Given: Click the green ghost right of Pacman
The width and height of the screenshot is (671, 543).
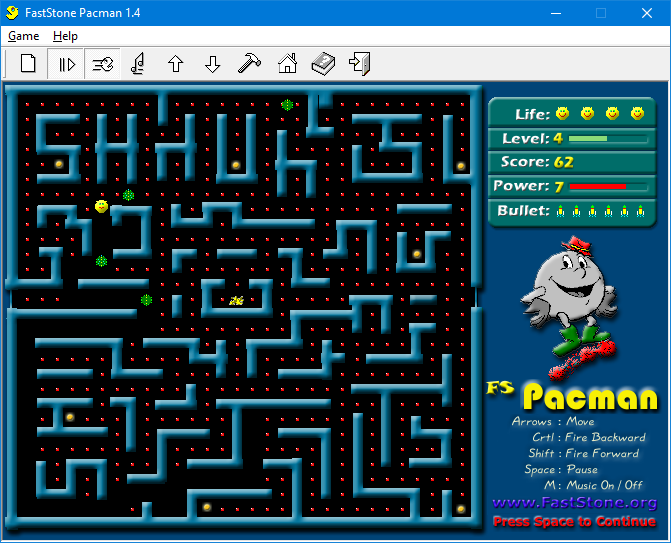Looking at the screenshot, I should pos(128,195).
